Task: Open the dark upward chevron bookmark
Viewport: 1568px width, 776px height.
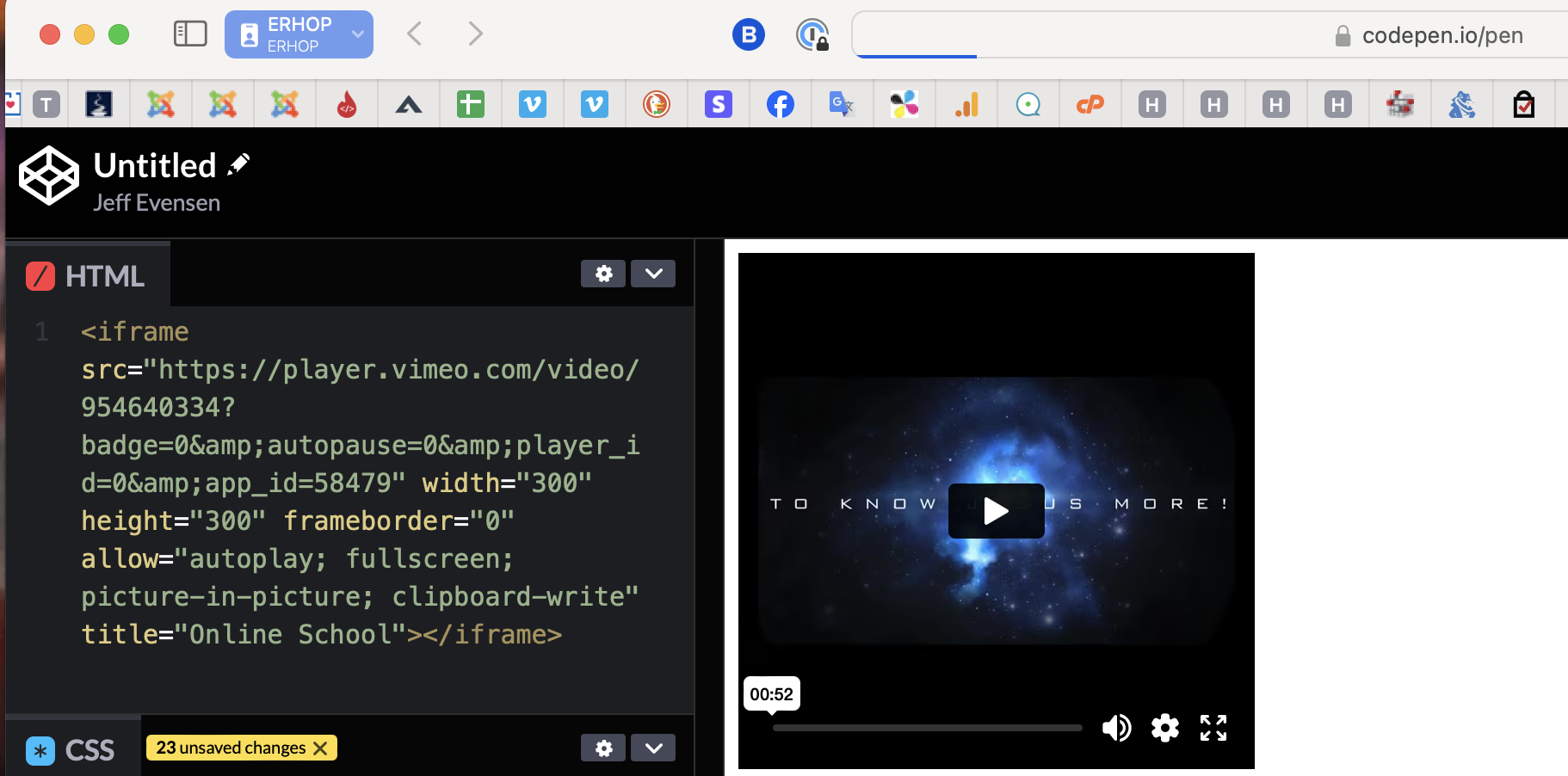Action: click(409, 105)
